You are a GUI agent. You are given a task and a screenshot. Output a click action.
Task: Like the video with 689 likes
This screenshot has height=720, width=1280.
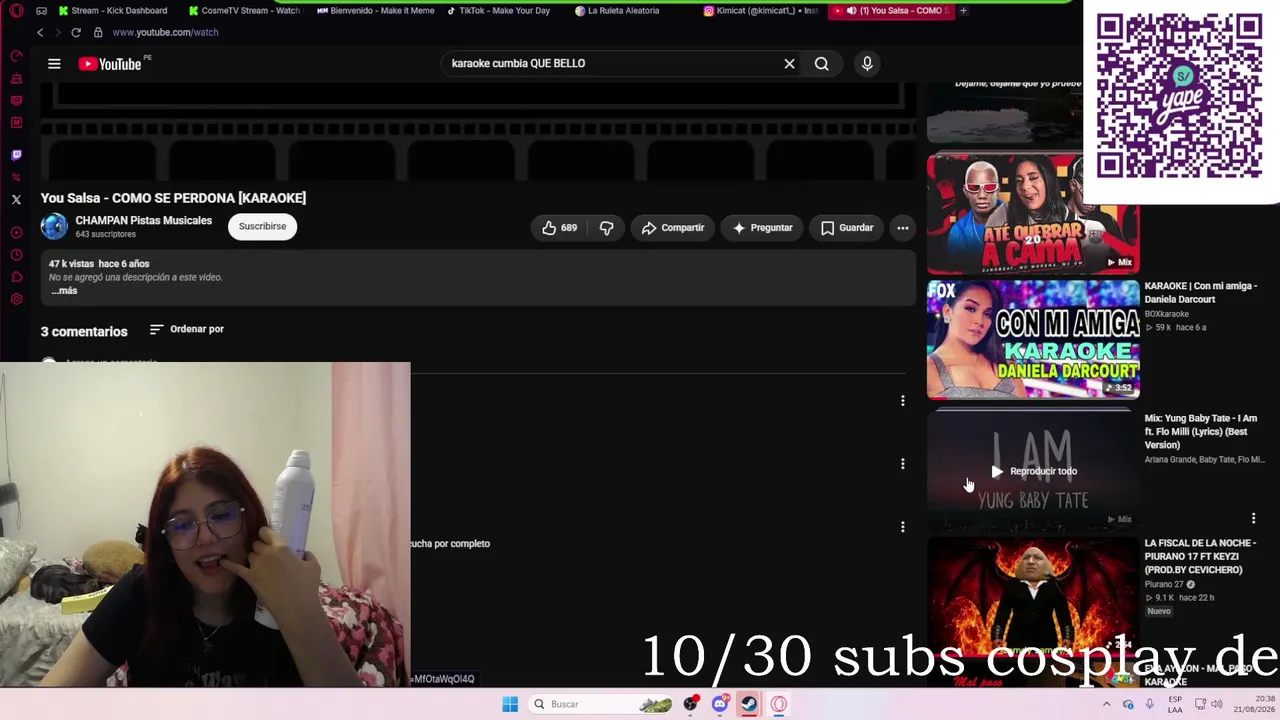coord(559,228)
